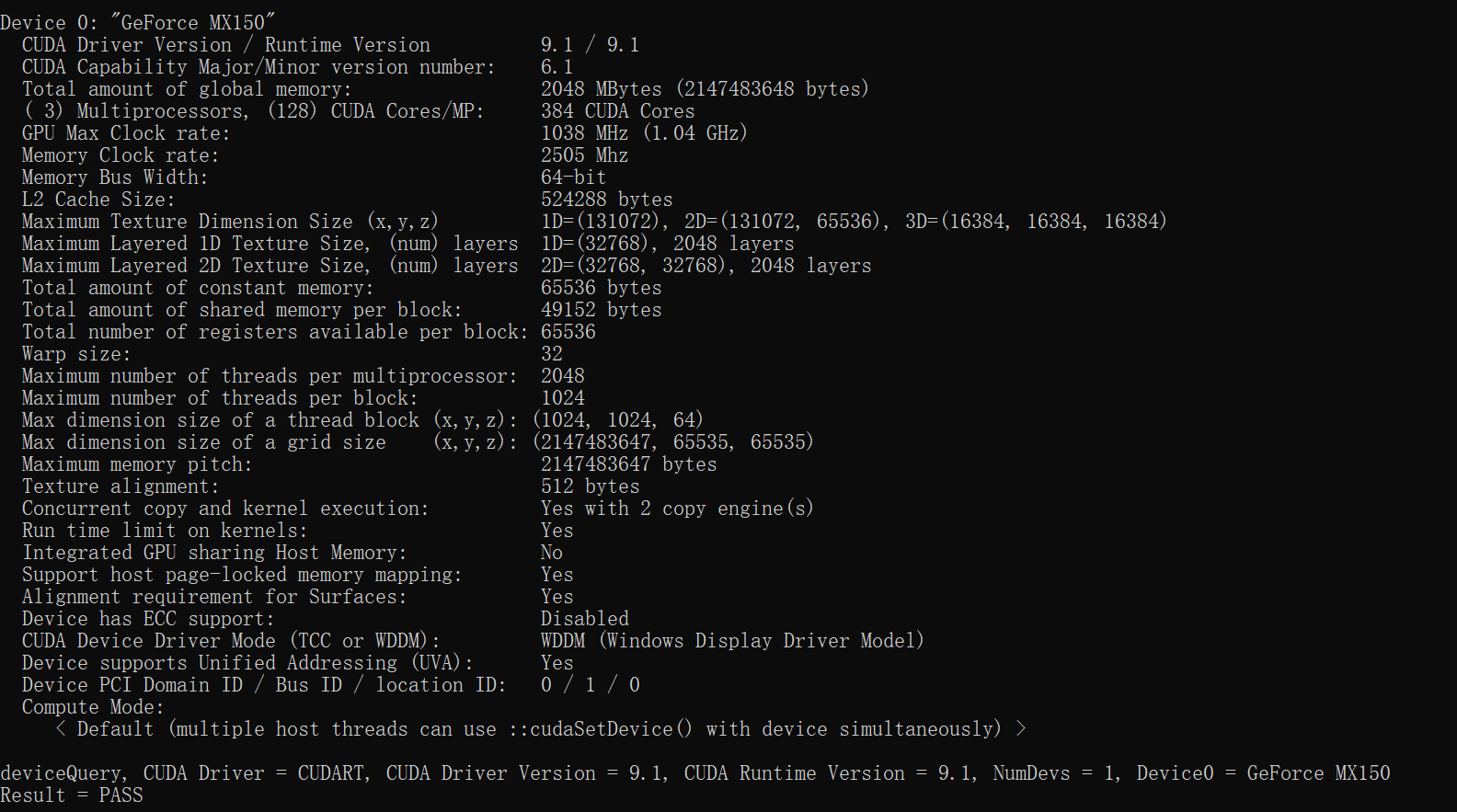Click the CUDA Capability Major/Minor version label
Image resolution: width=1457 pixels, height=812 pixels.
[x=258, y=67]
